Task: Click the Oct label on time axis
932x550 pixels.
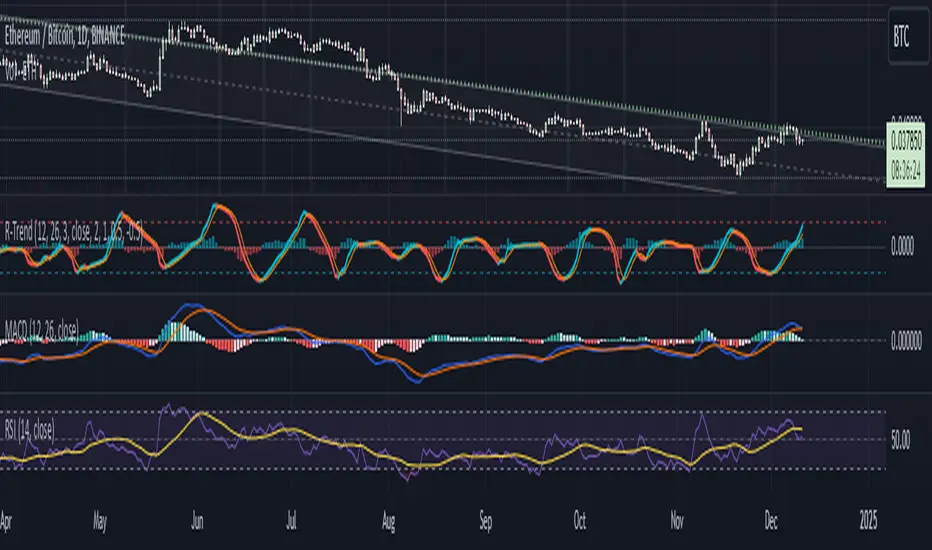Action: coord(580,520)
